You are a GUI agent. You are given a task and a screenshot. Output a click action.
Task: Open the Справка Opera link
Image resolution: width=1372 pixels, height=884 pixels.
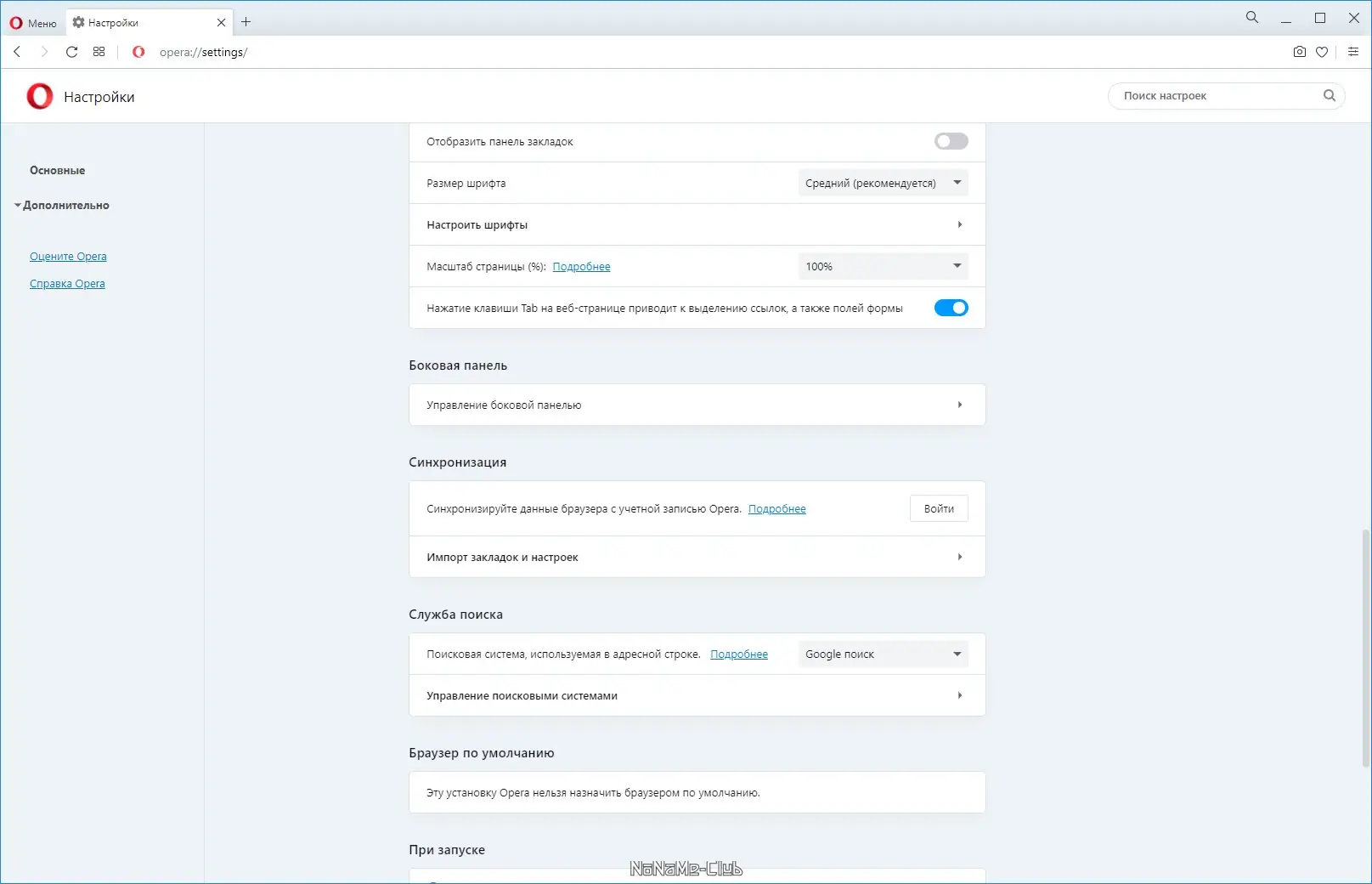pyautogui.click(x=67, y=284)
